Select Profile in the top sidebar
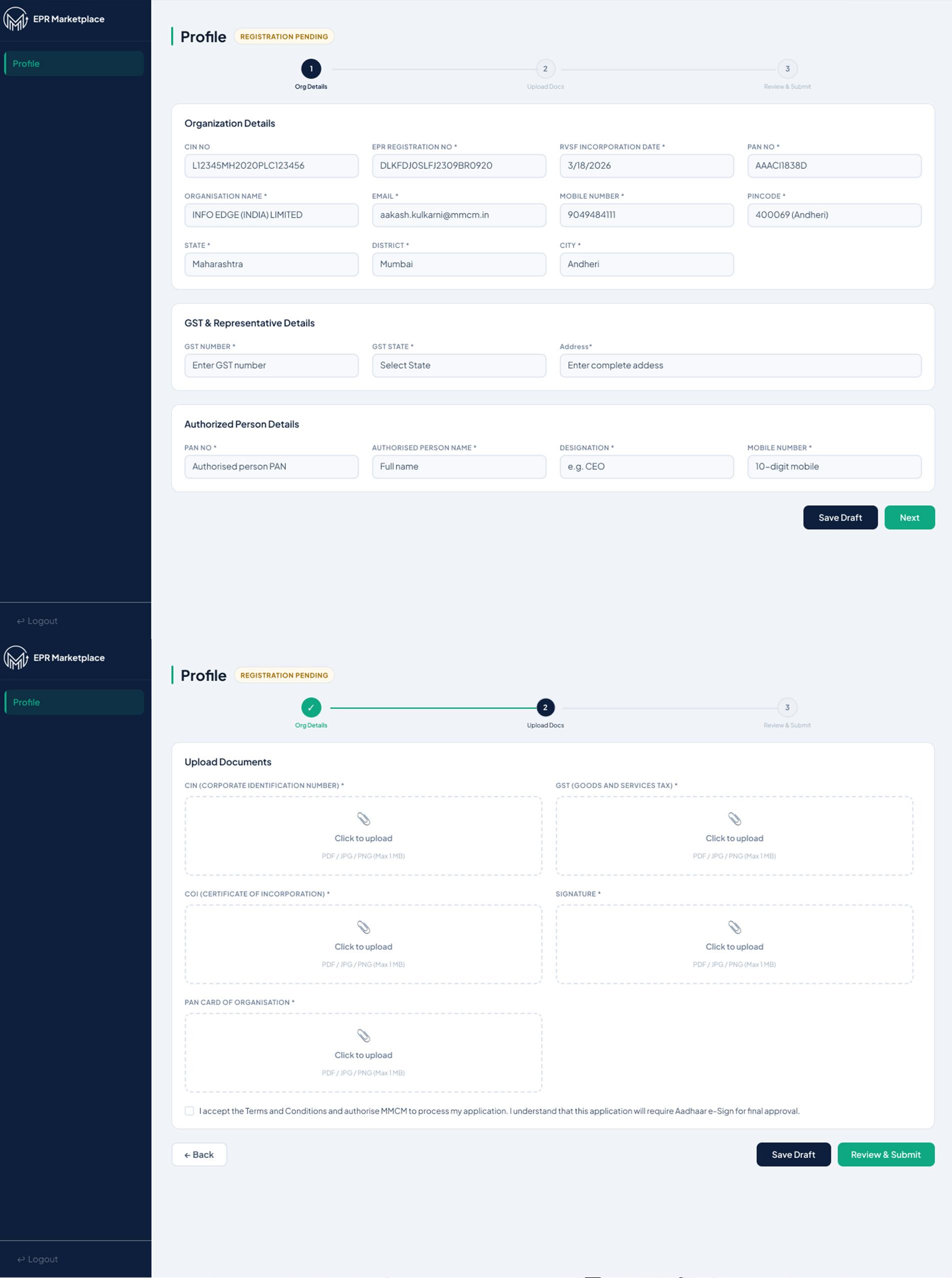The image size is (952, 1278). coord(74,64)
